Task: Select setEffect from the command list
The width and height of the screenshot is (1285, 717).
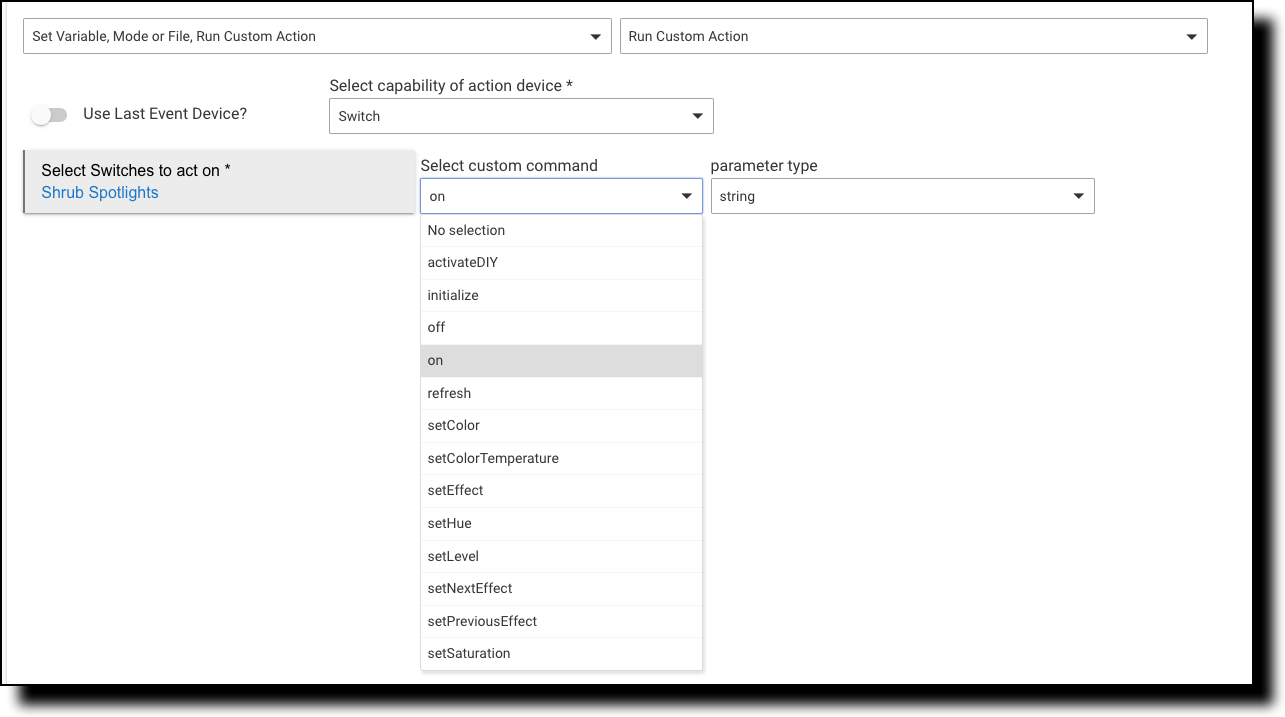Action: (561, 491)
